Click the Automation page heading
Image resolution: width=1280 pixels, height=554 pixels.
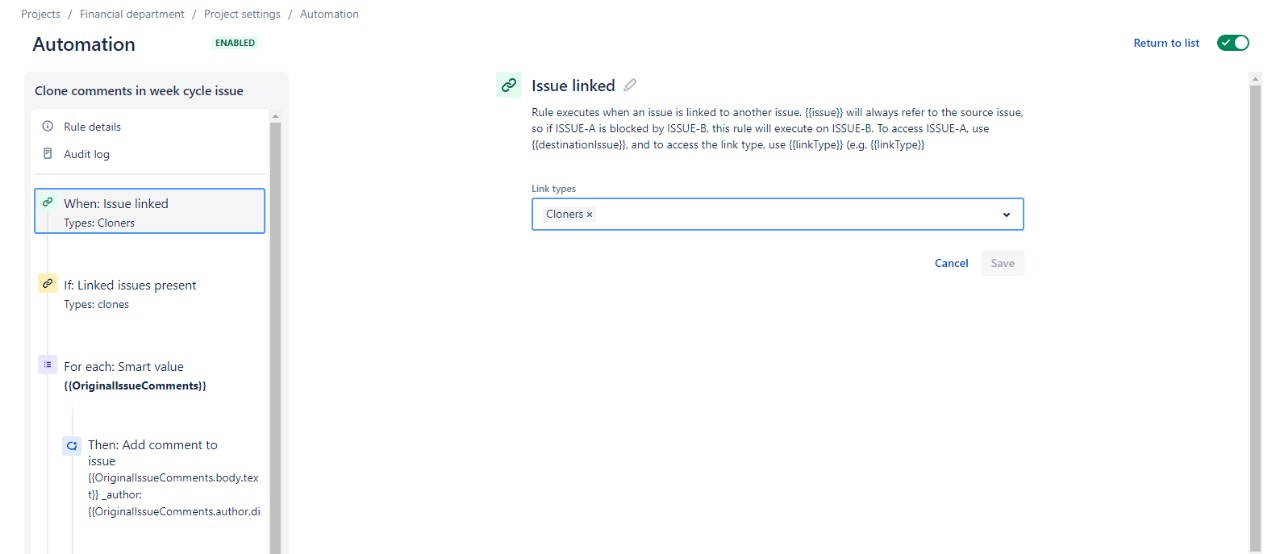tap(84, 44)
